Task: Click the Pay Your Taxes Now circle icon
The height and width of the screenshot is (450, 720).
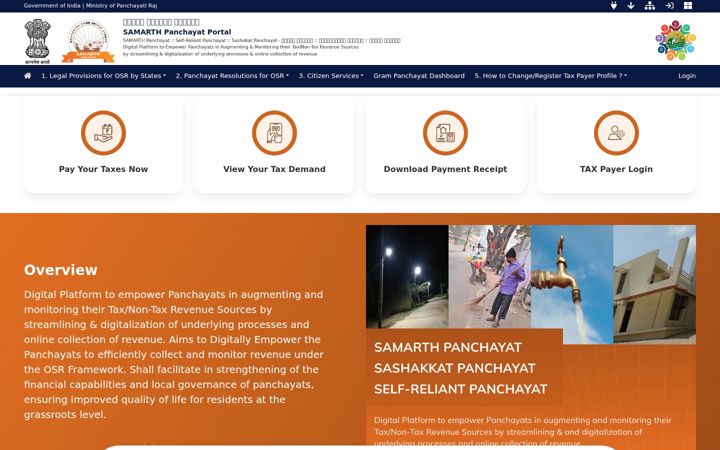Action: pos(103,133)
